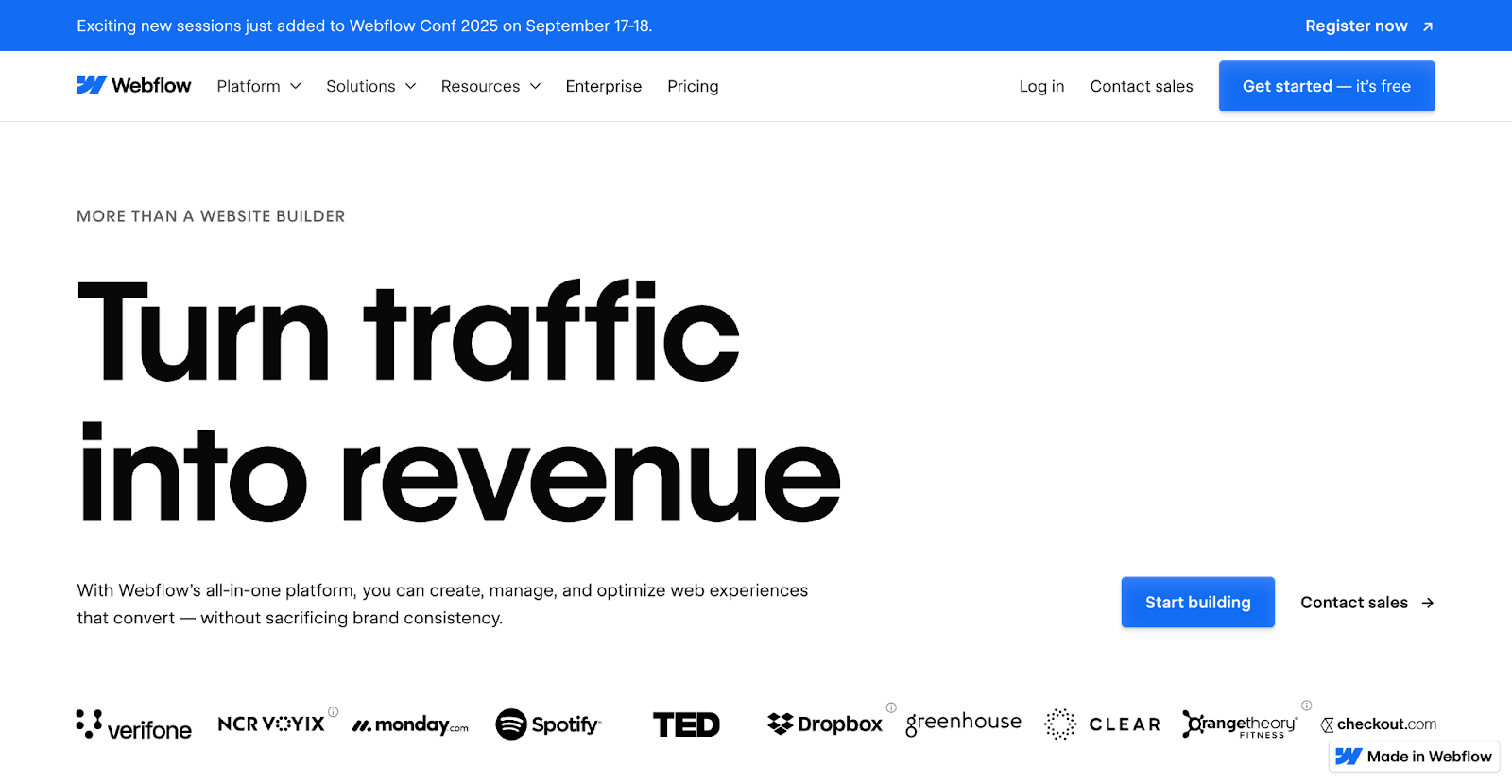Click the info icon beside Orangetheory
This screenshot has width=1512, height=784.
point(1307,706)
